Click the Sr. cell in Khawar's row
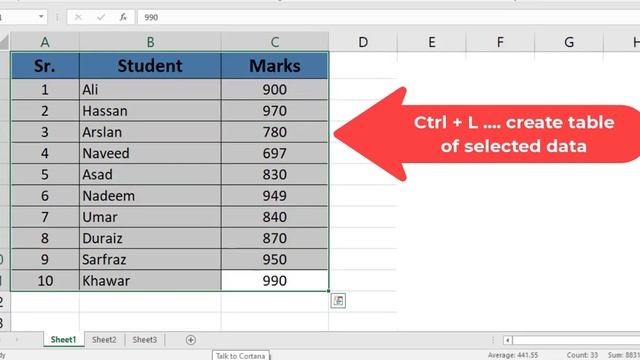Image resolution: width=640 pixels, height=360 pixels. [45, 280]
